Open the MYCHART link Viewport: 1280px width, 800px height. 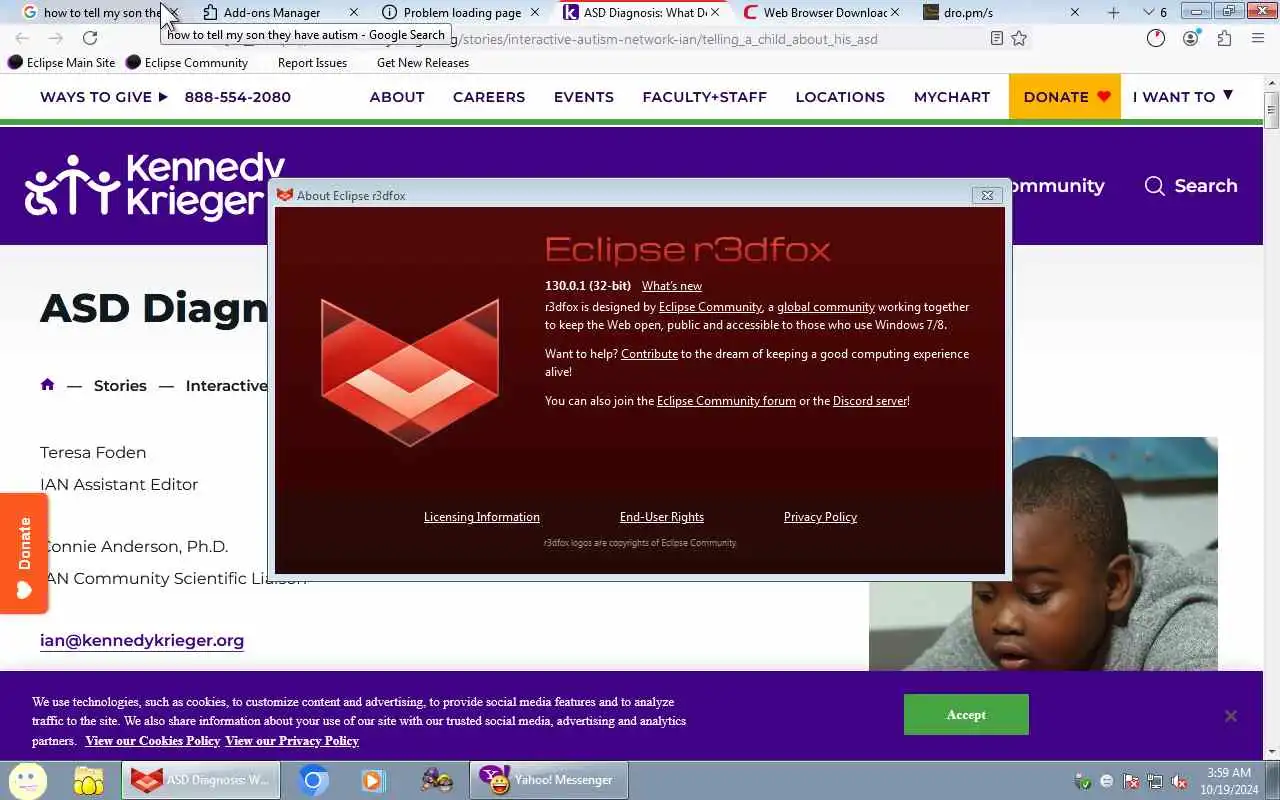point(952,97)
